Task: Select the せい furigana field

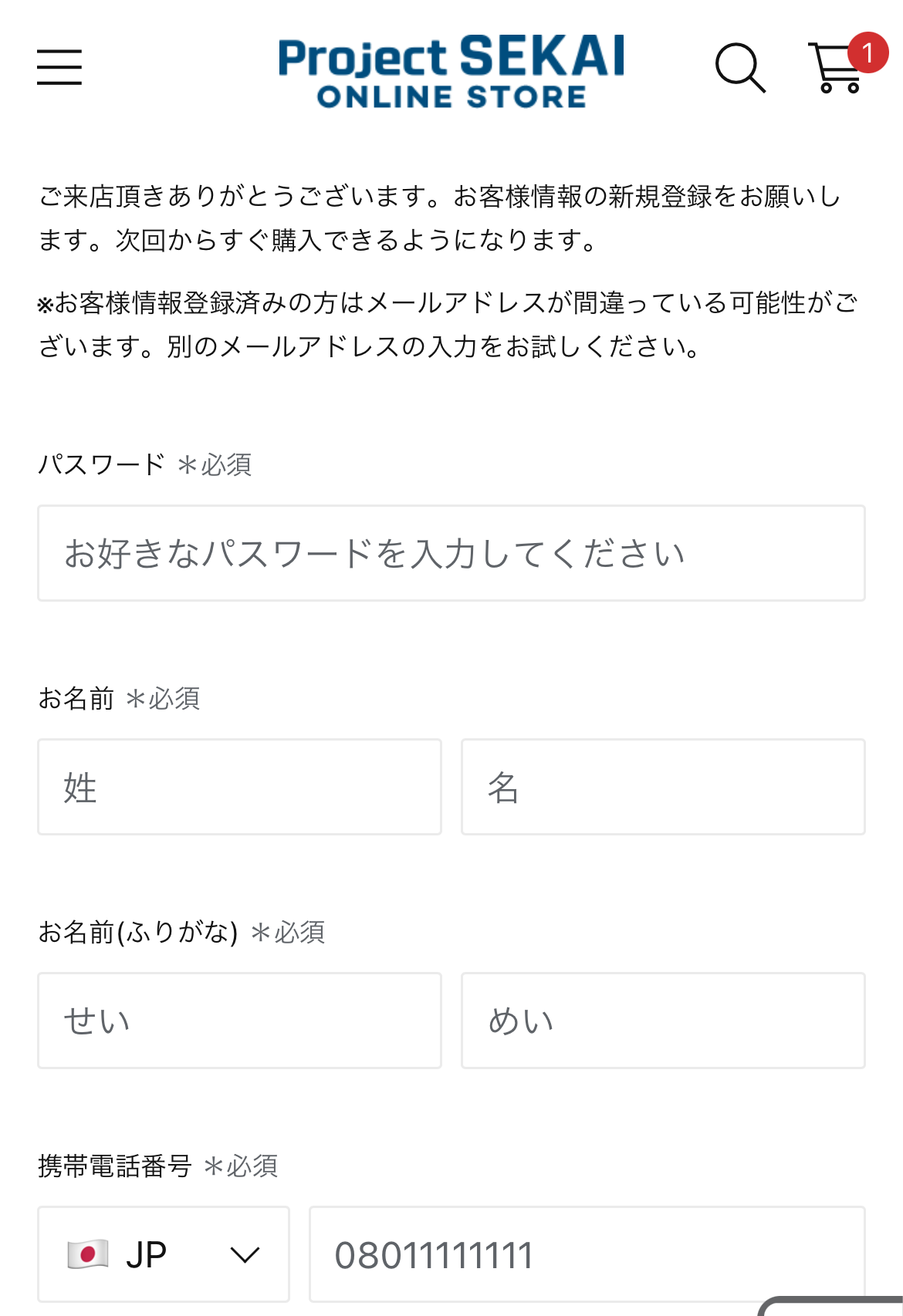Action: [239, 1021]
